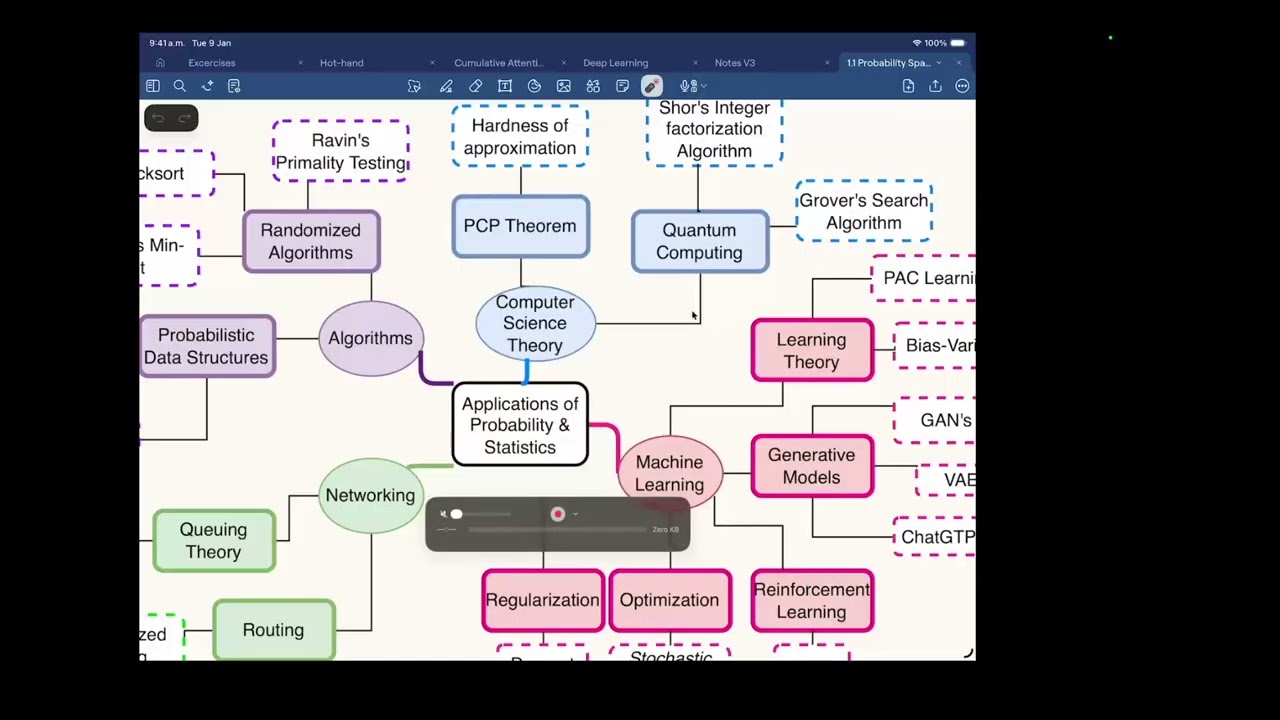
Task: Switch to the Deep Learning tab
Action: (616, 63)
